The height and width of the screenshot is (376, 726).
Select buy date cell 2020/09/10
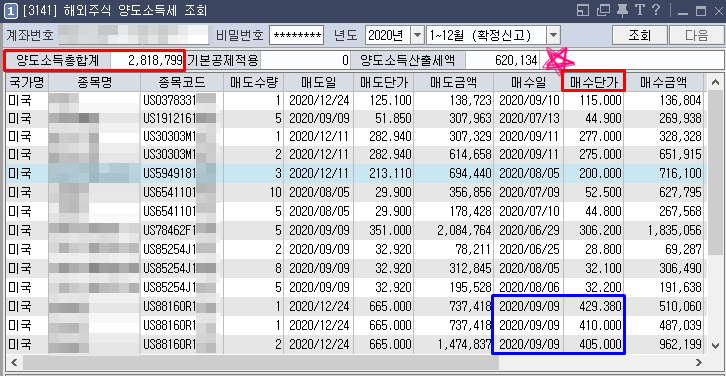[x=528, y=100]
